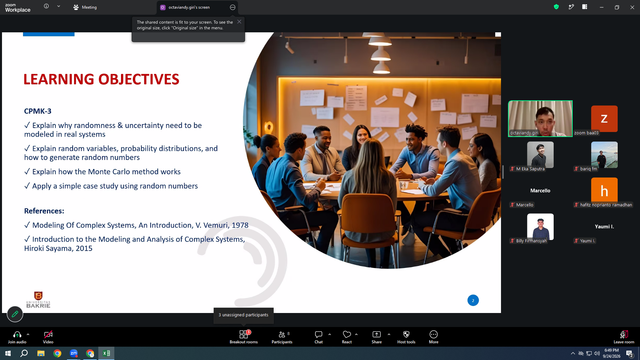Click the 'References:' label
Viewport: 640px width, 360px height.
(44, 211)
